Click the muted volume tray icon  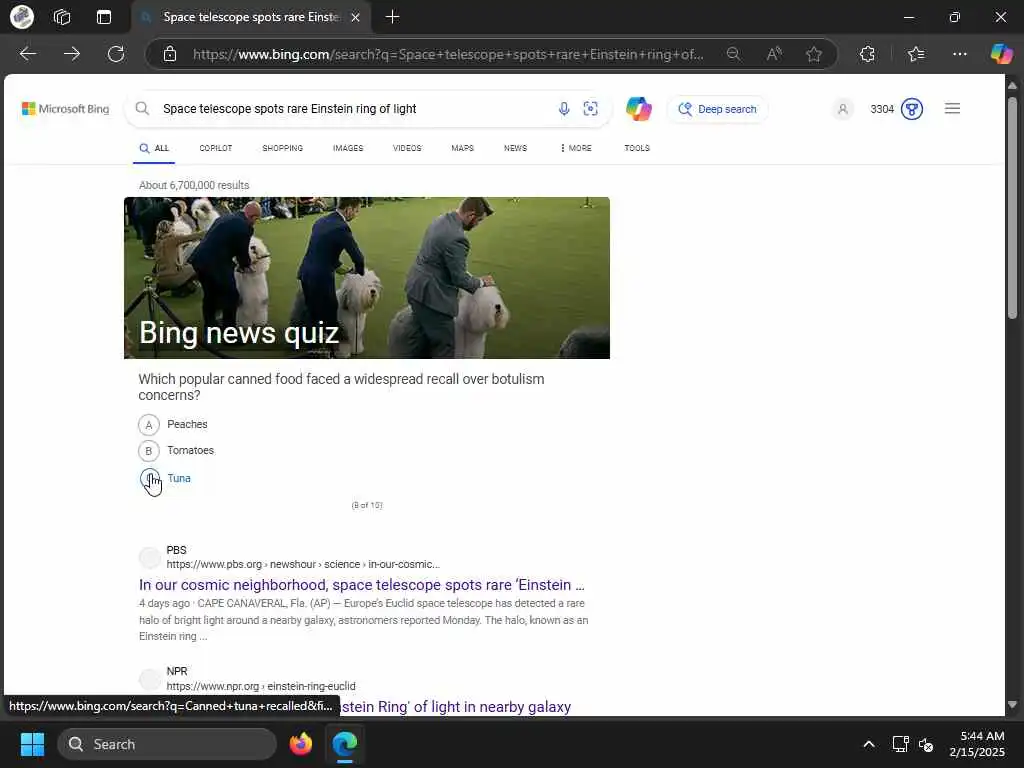[x=926, y=744]
